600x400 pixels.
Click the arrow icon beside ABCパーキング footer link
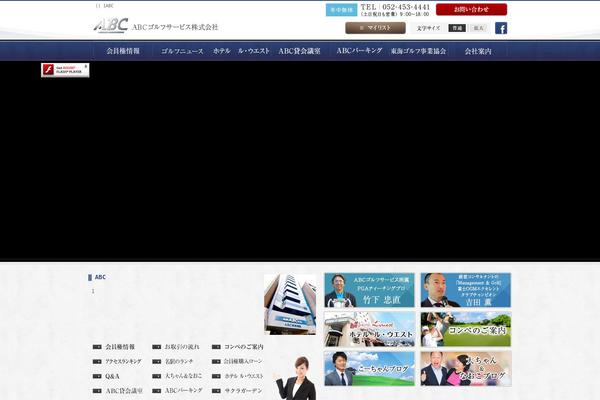(x=156, y=391)
